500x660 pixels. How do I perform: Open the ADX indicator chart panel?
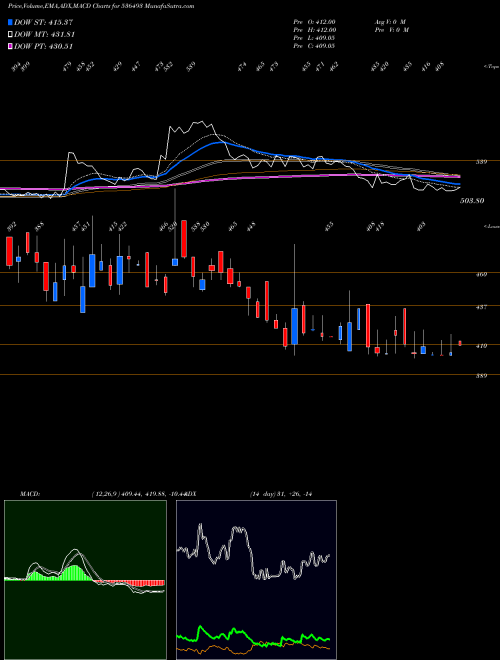[256, 580]
